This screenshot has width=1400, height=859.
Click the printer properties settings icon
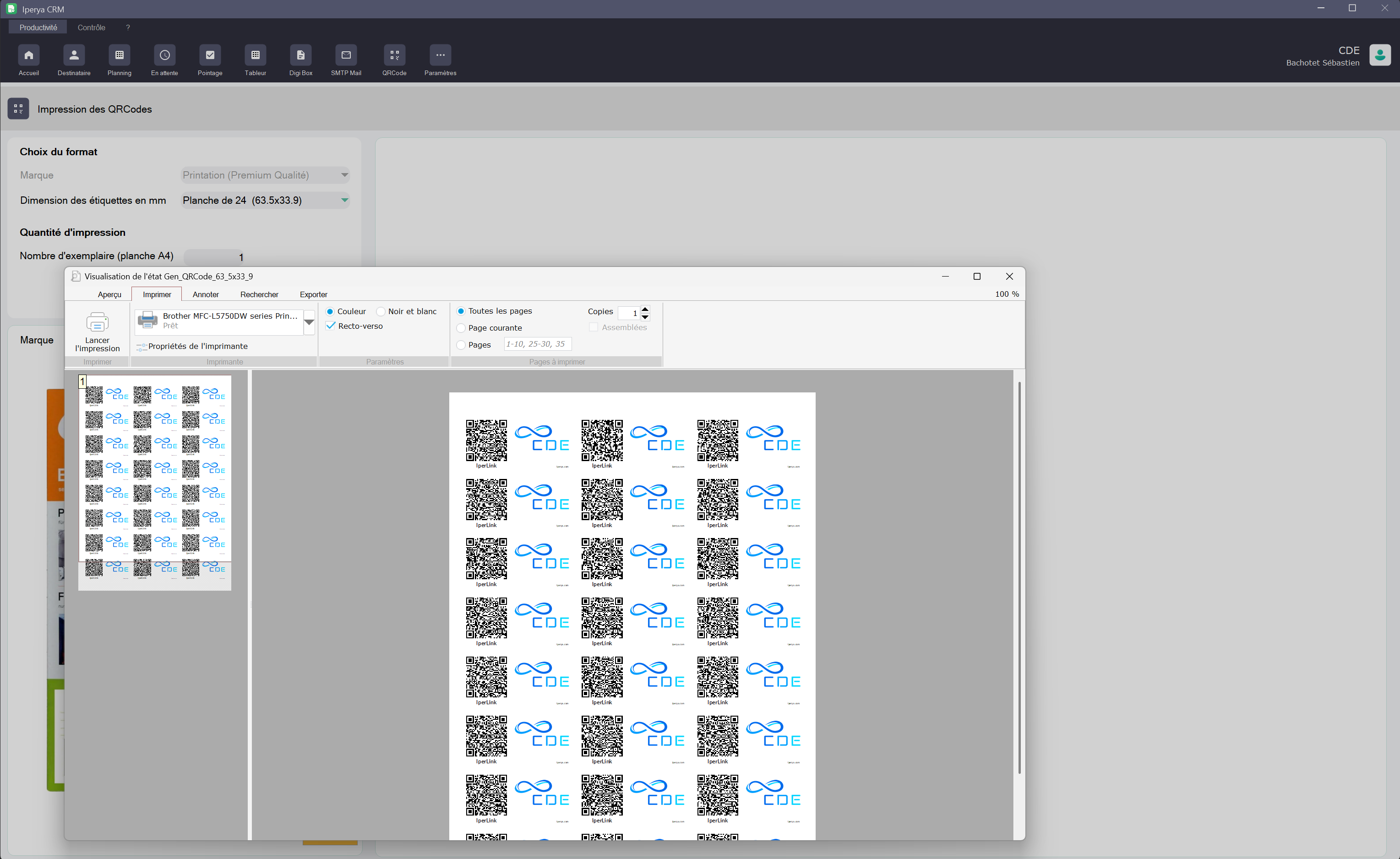[142, 347]
